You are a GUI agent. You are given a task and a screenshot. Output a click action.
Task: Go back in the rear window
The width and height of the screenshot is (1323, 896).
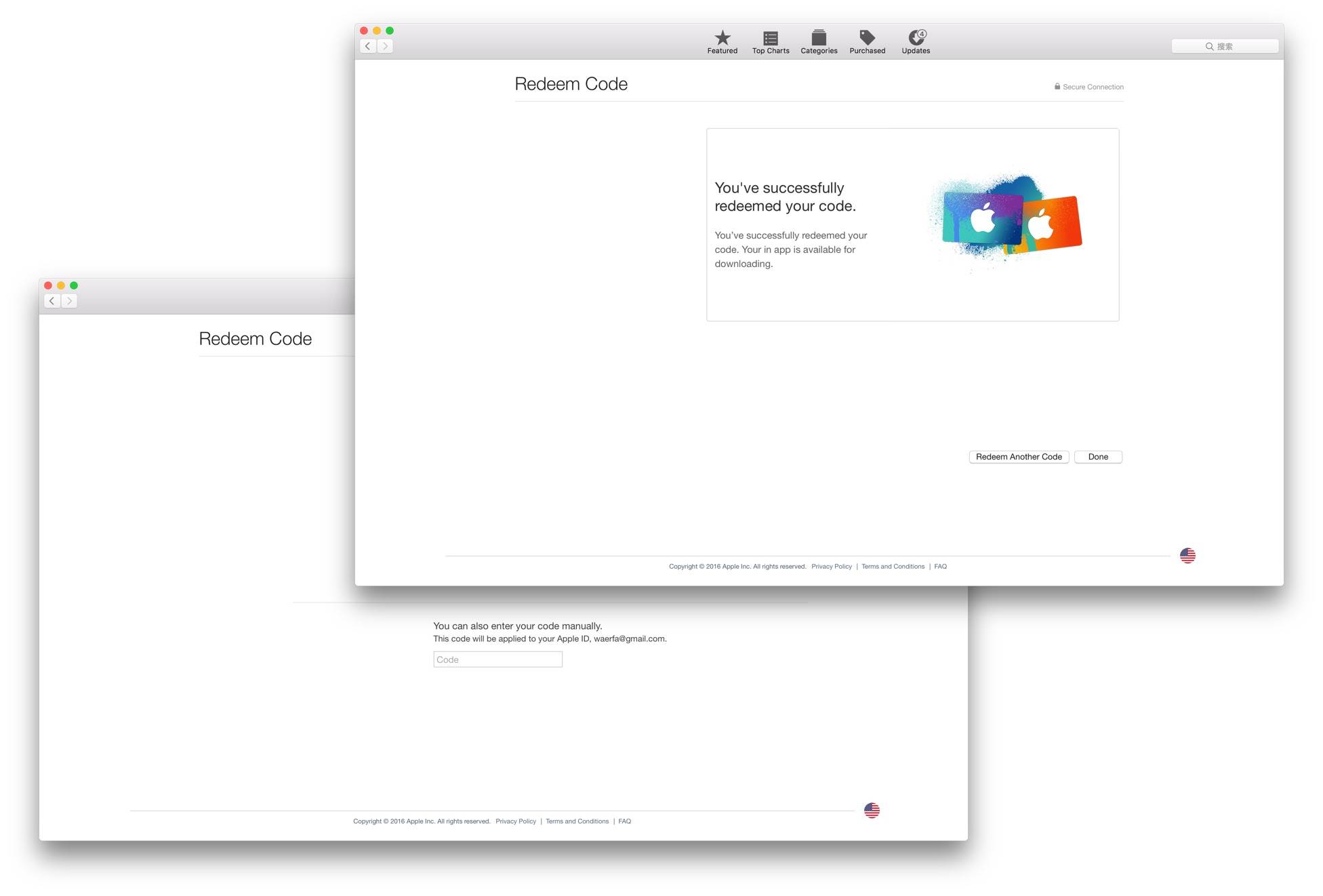[x=52, y=301]
